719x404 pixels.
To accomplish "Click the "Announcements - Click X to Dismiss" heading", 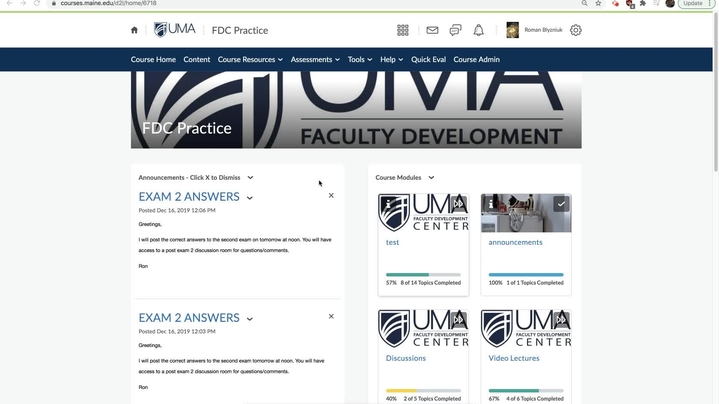I will click(x=189, y=177).
